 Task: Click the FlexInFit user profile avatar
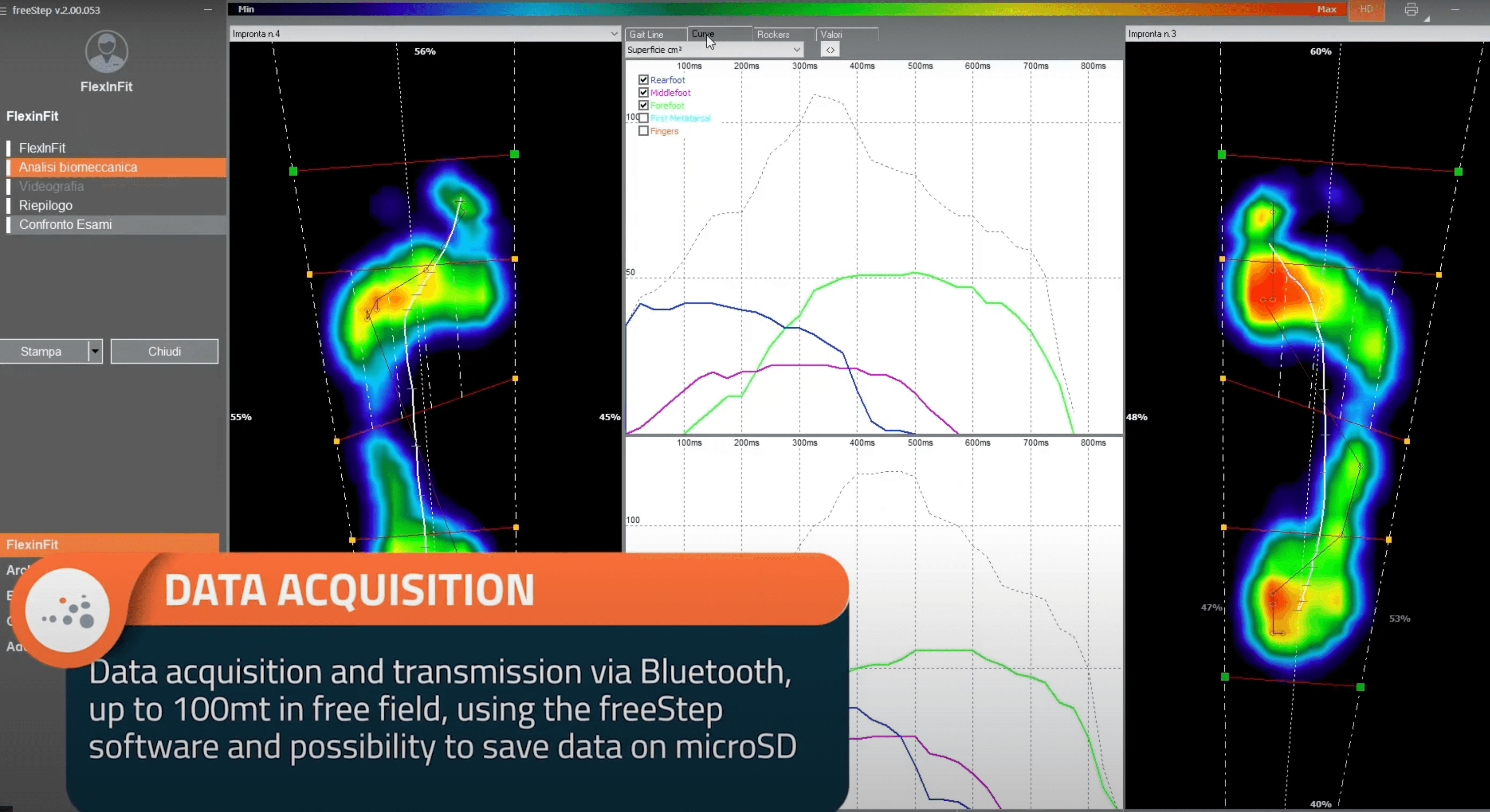pyautogui.click(x=107, y=51)
